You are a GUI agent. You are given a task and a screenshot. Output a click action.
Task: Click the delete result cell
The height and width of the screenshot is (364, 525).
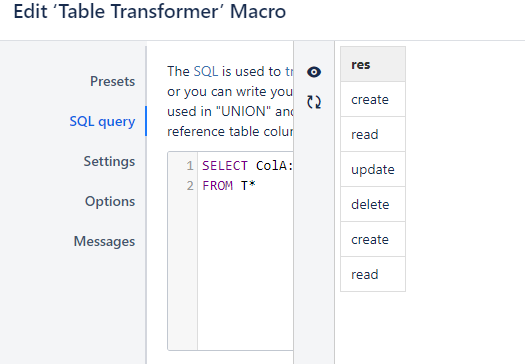[x=373, y=204]
